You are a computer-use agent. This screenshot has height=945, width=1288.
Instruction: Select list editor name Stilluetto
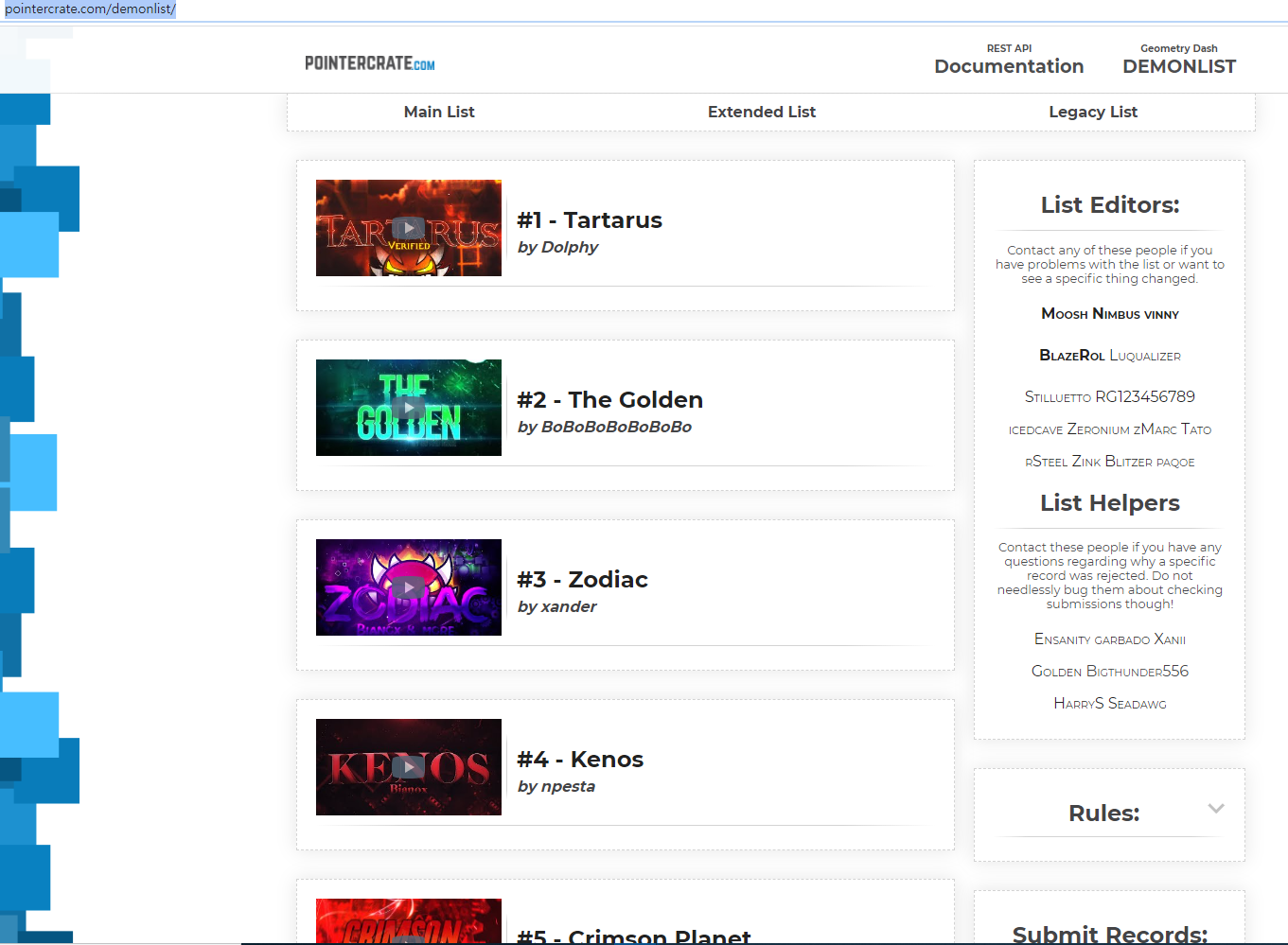click(1058, 397)
